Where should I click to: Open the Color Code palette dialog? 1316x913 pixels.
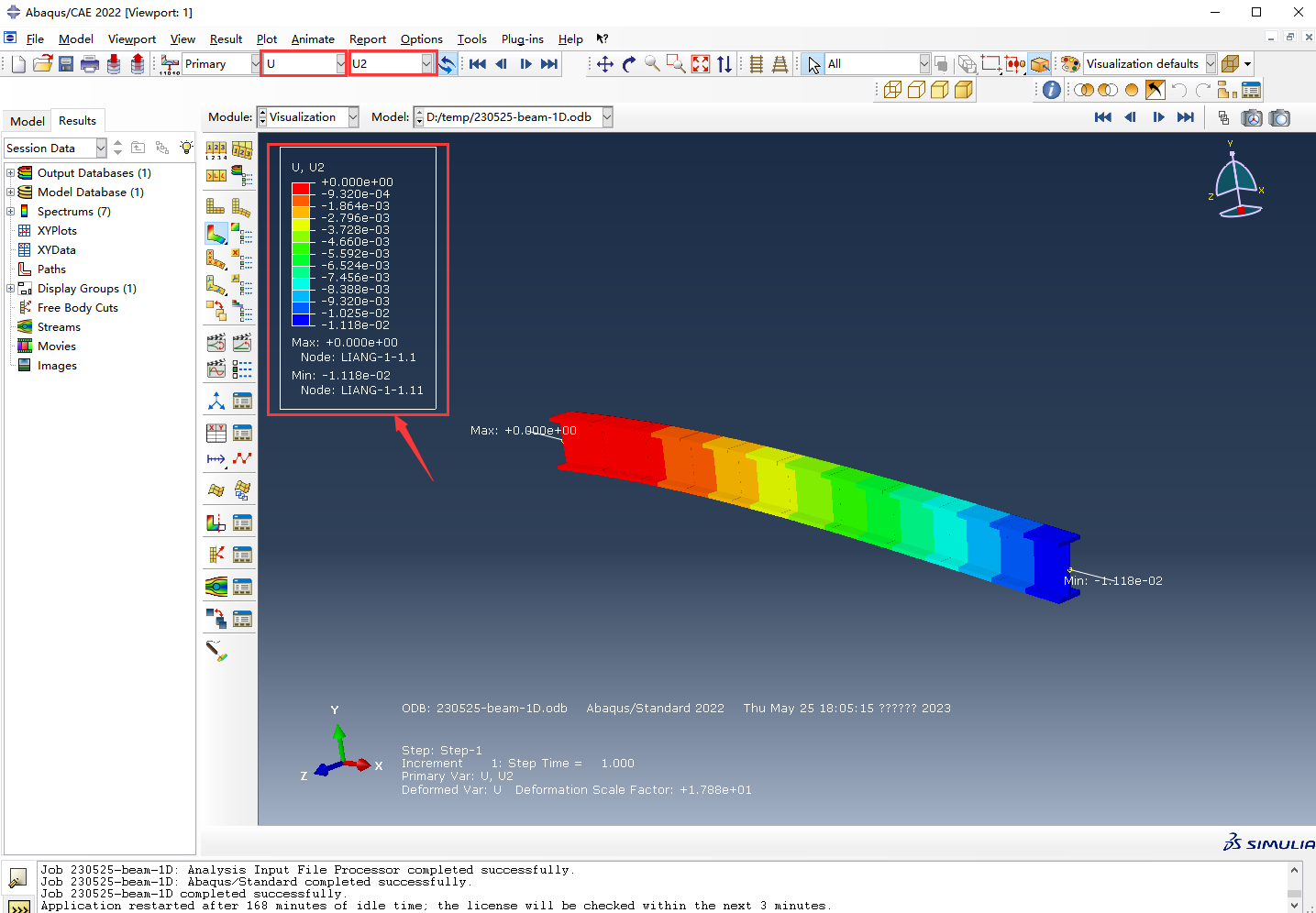(1070, 64)
